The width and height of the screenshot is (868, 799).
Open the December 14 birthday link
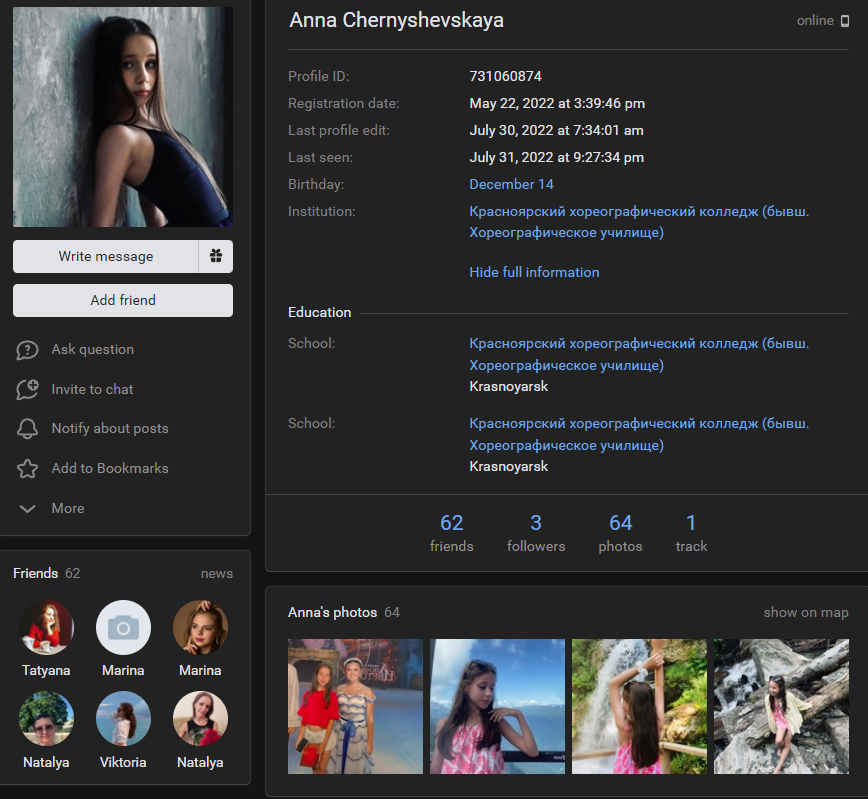coord(511,184)
